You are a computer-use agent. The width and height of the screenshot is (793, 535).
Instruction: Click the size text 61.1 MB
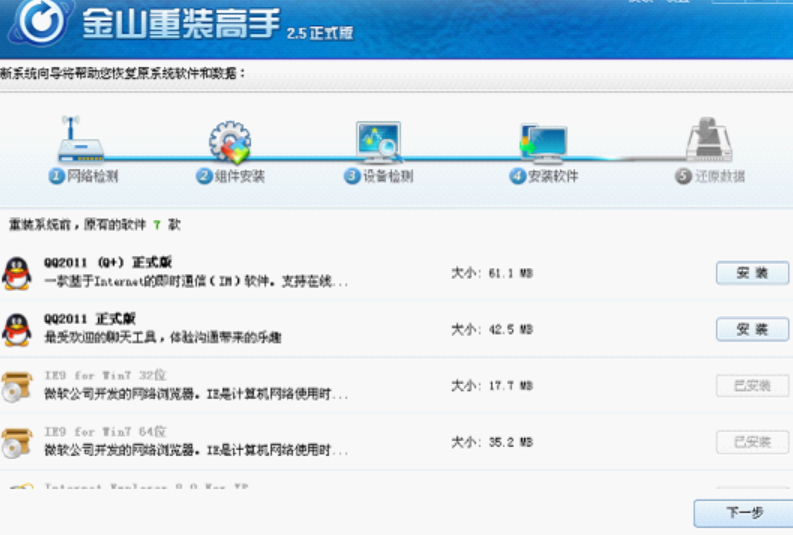[510, 274]
